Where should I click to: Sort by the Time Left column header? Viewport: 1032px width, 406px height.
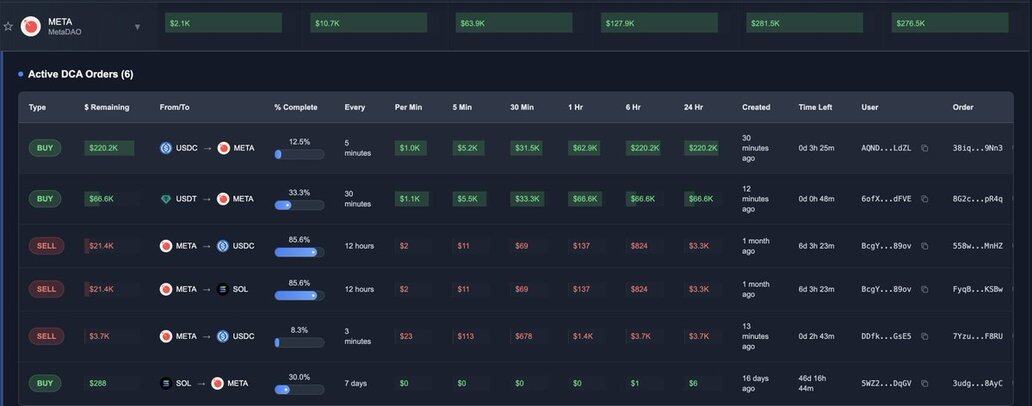coord(815,107)
